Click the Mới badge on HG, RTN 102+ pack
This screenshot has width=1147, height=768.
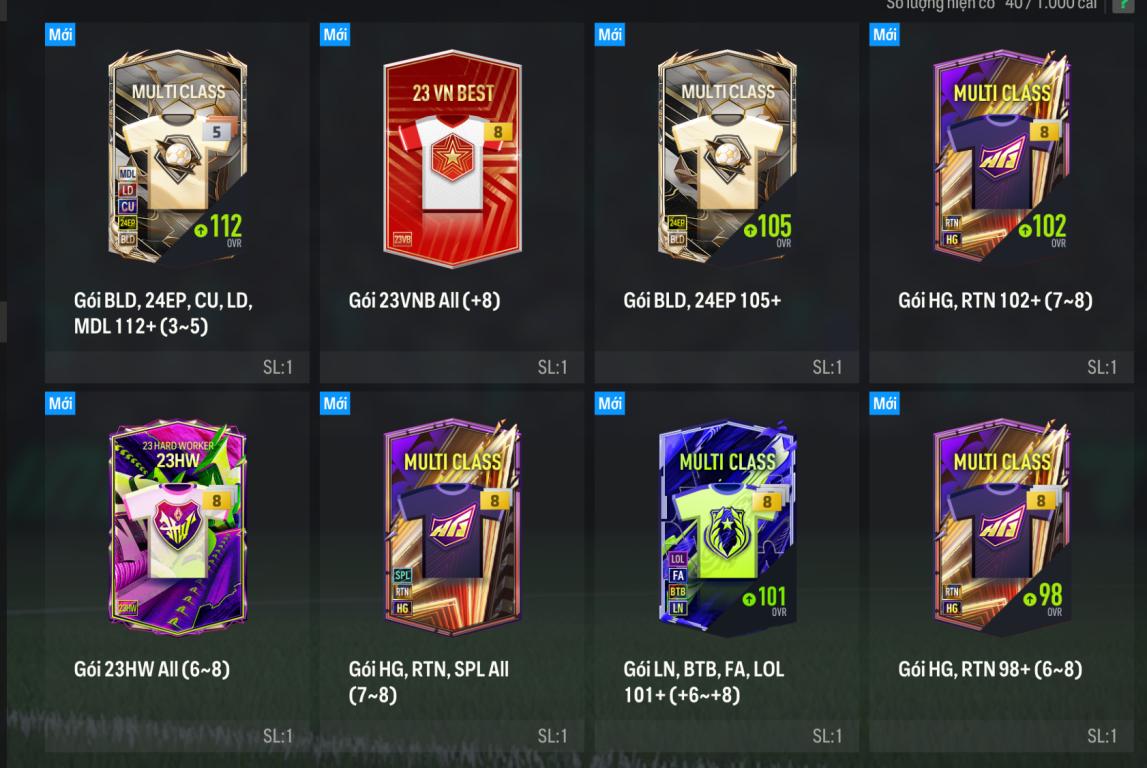(x=884, y=34)
